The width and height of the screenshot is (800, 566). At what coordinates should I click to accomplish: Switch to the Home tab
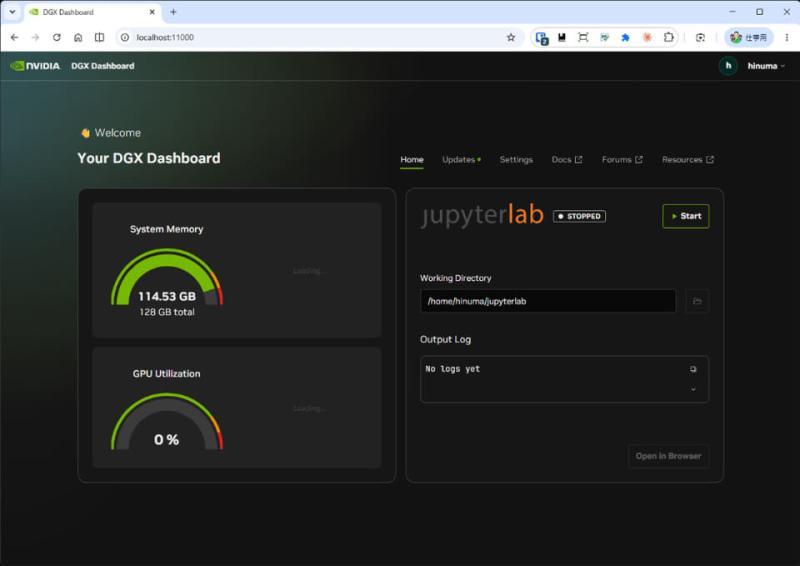tap(412, 160)
